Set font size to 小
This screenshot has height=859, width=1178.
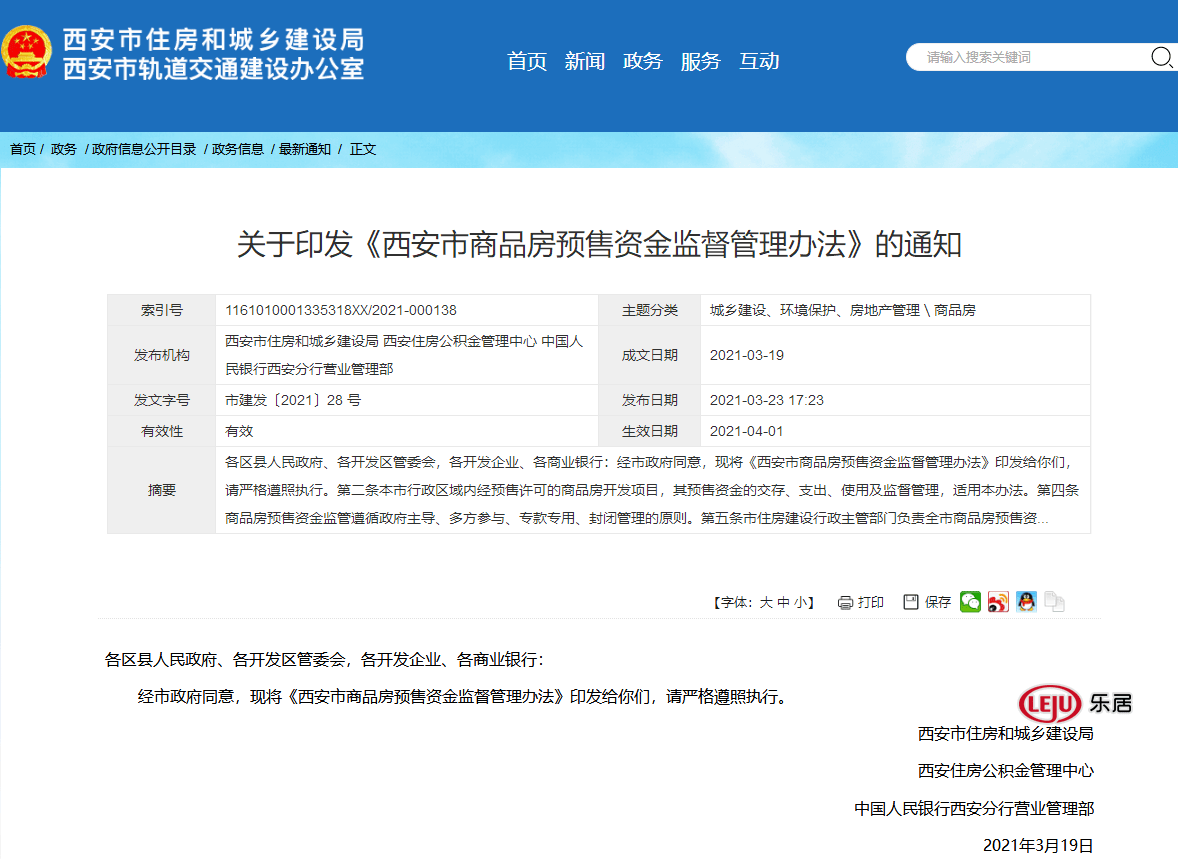coord(801,603)
